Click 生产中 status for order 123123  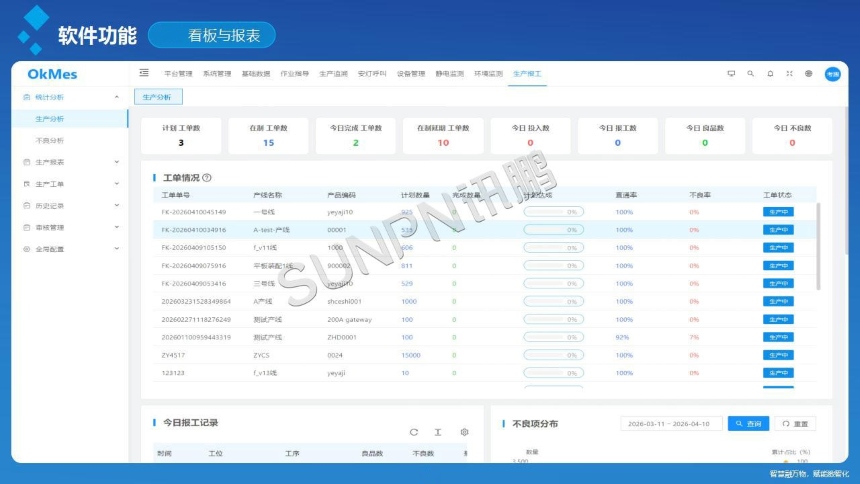pyautogui.click(x=778, y=373)
